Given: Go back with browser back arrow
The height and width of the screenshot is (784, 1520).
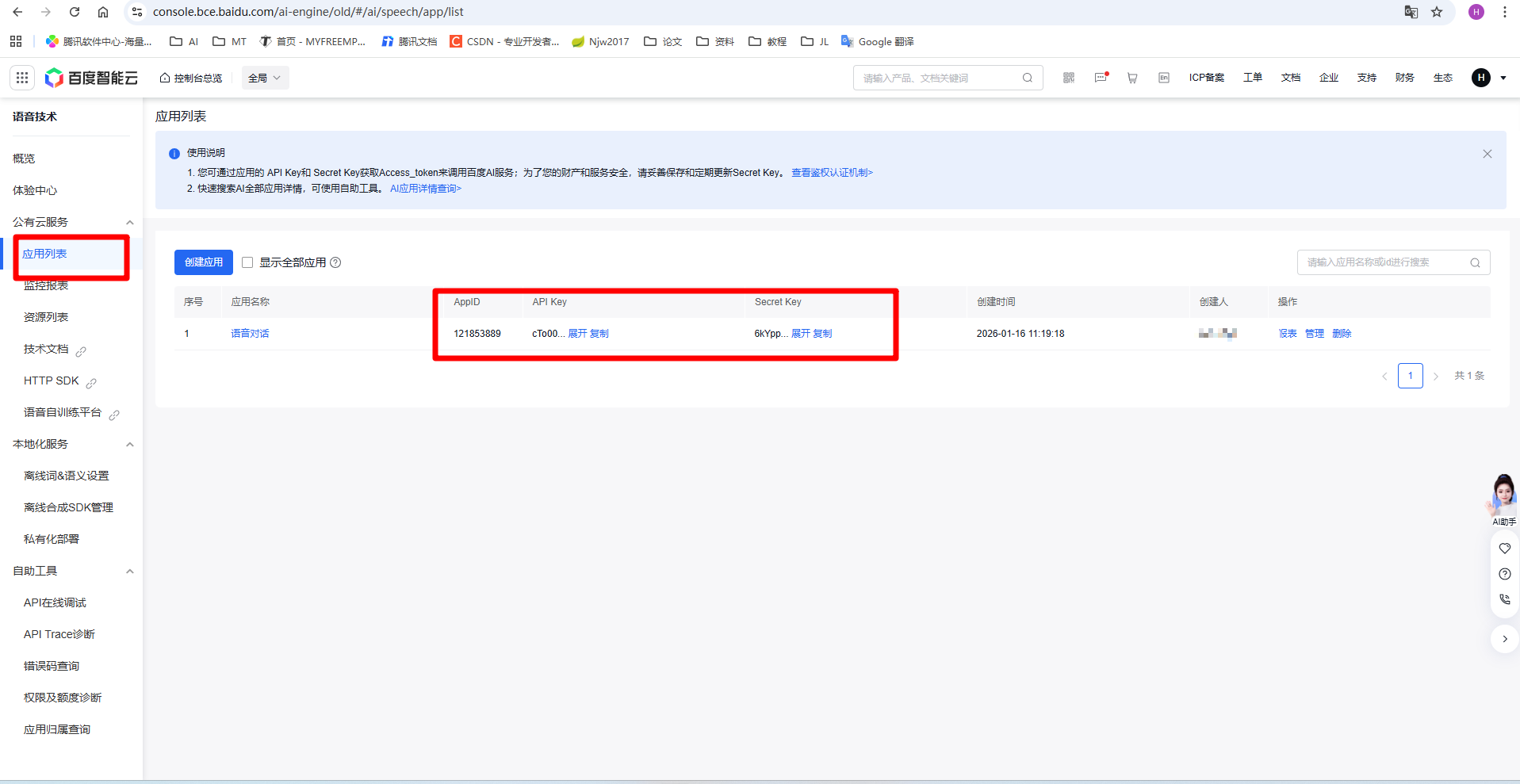Looking at the screenshot, I should (17, 12).
